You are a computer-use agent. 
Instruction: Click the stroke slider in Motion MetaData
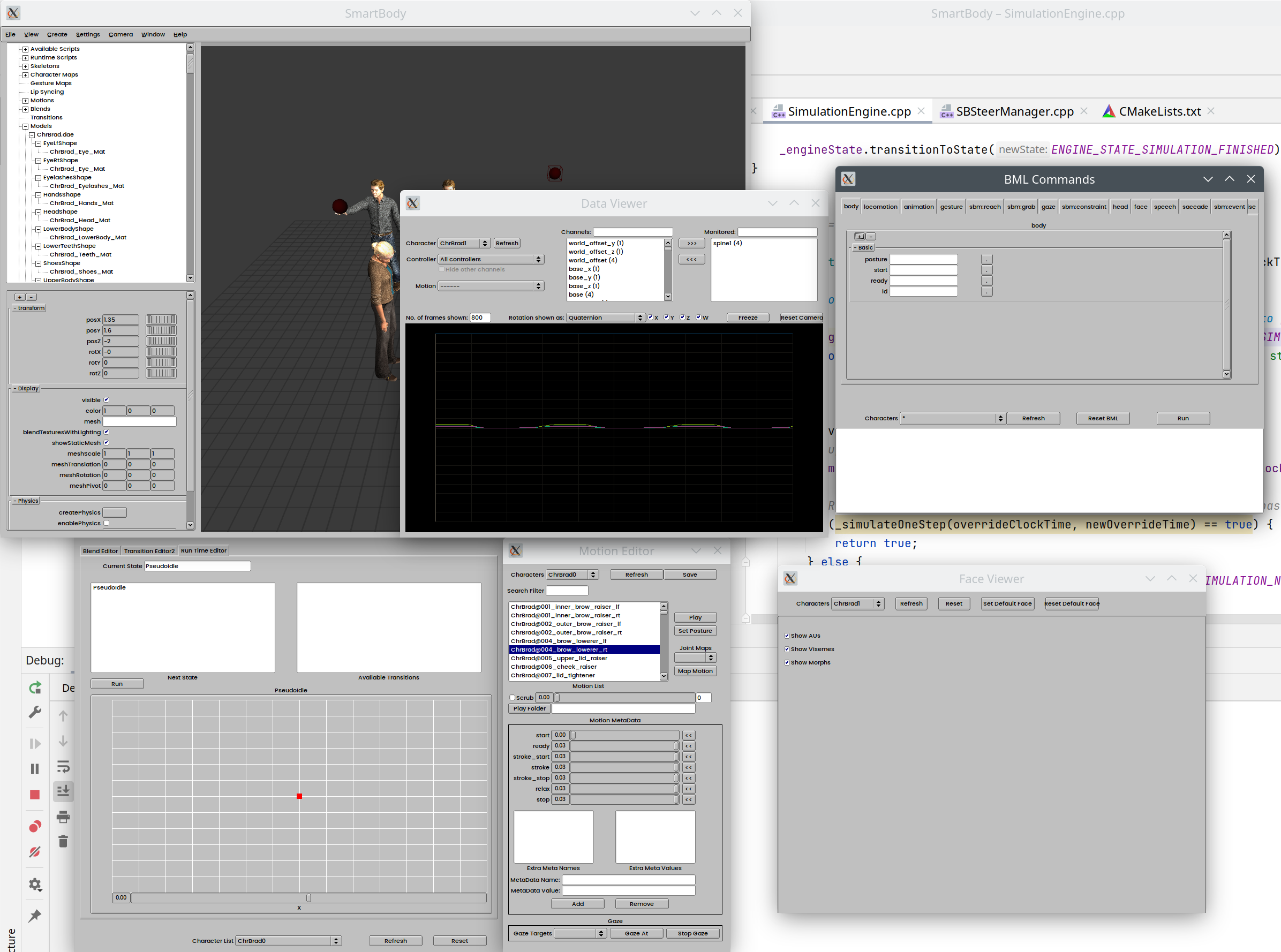pos(623,768)
